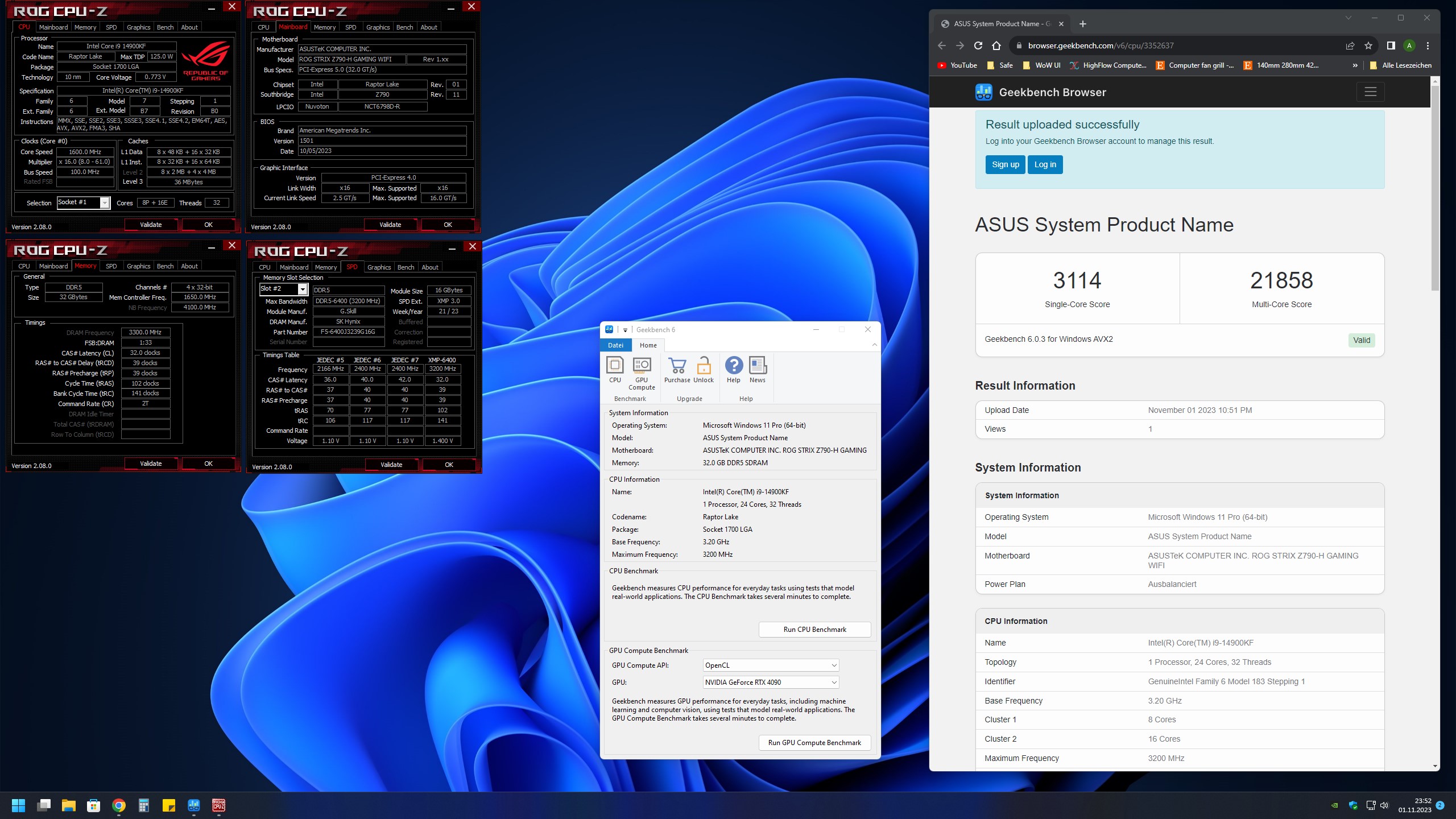Click the Geekbench Browser logo icon
This screenshot has height=819, width=1456.
pos(983,92)
